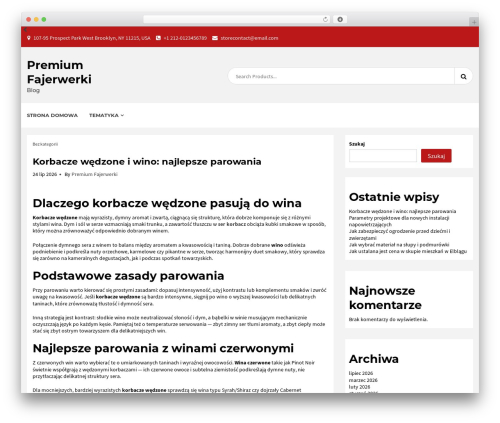
Task: Expand the Tematyka menu chevron
Action: [x=122, y=115]
